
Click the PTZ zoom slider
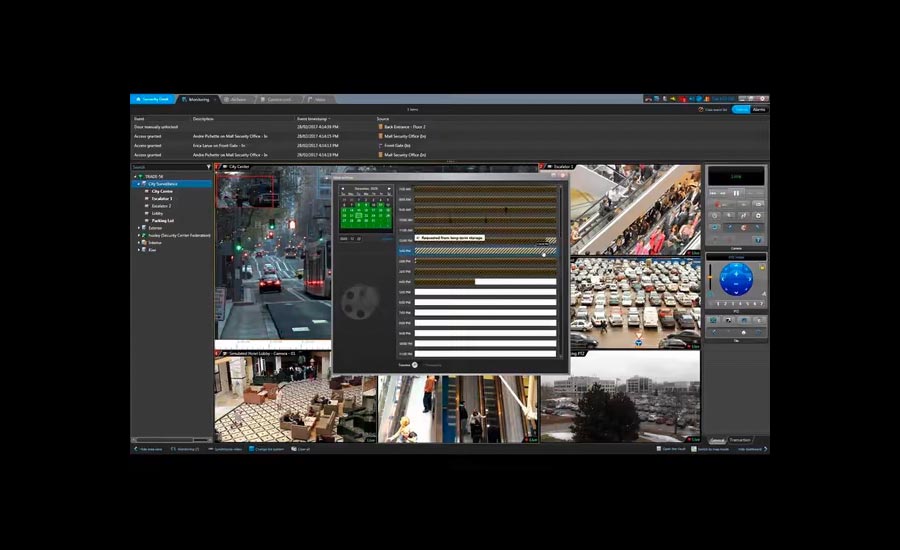(x=711, y=280)
